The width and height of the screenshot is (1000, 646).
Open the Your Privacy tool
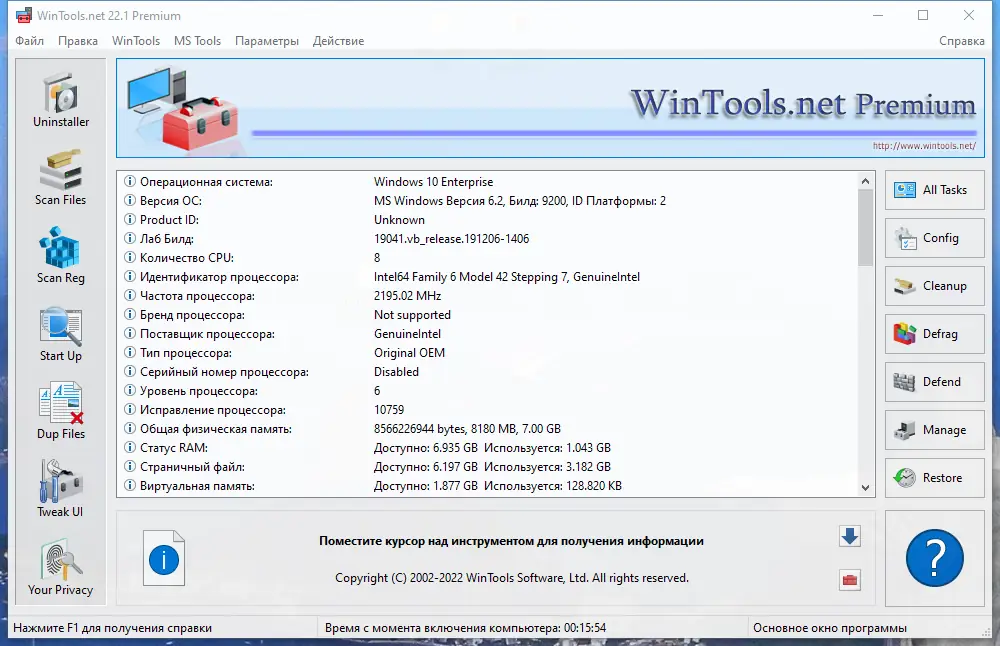coord(61,569)
